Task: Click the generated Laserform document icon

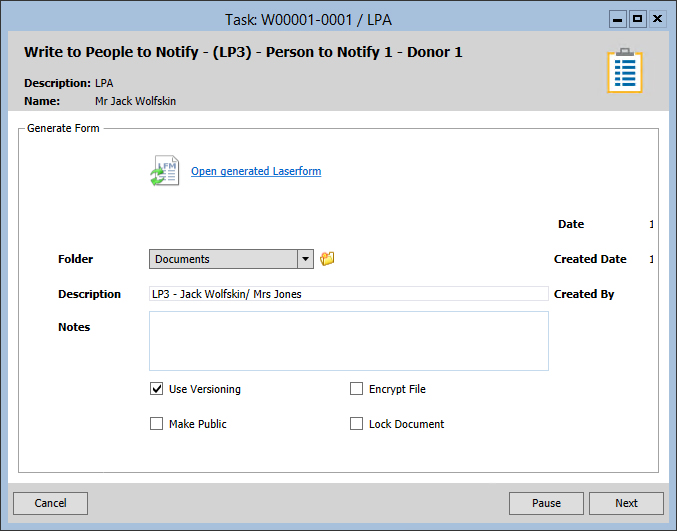Action: click(x=164, y=171)
